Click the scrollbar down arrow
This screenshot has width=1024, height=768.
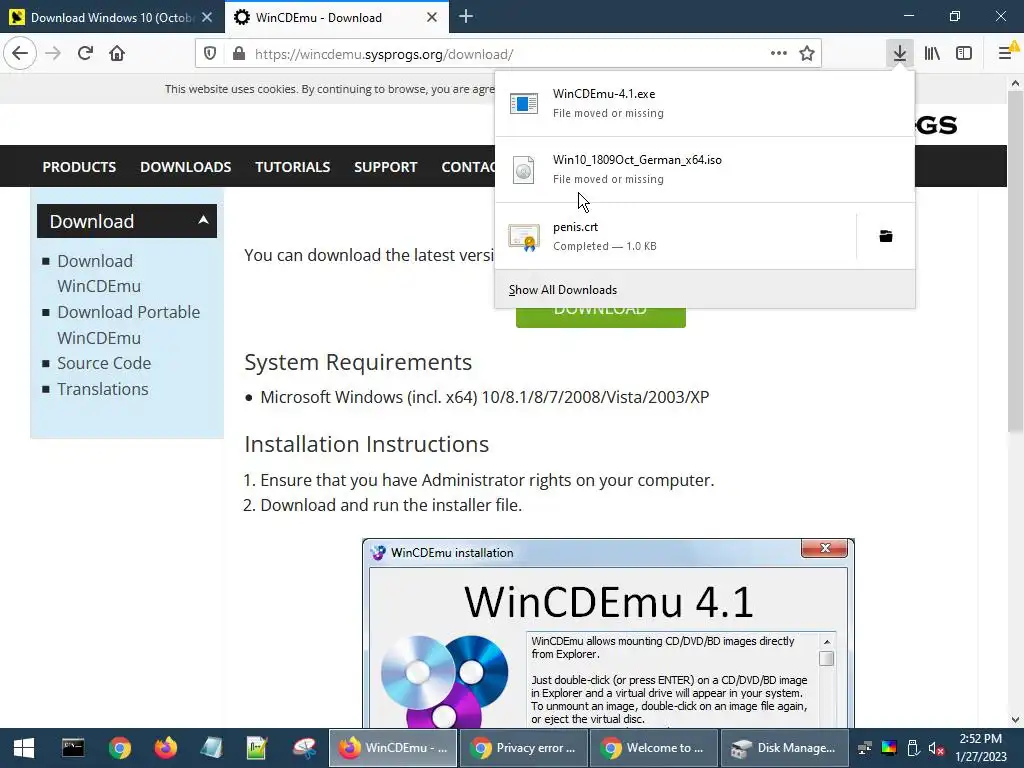click(x=1015, y=720)
